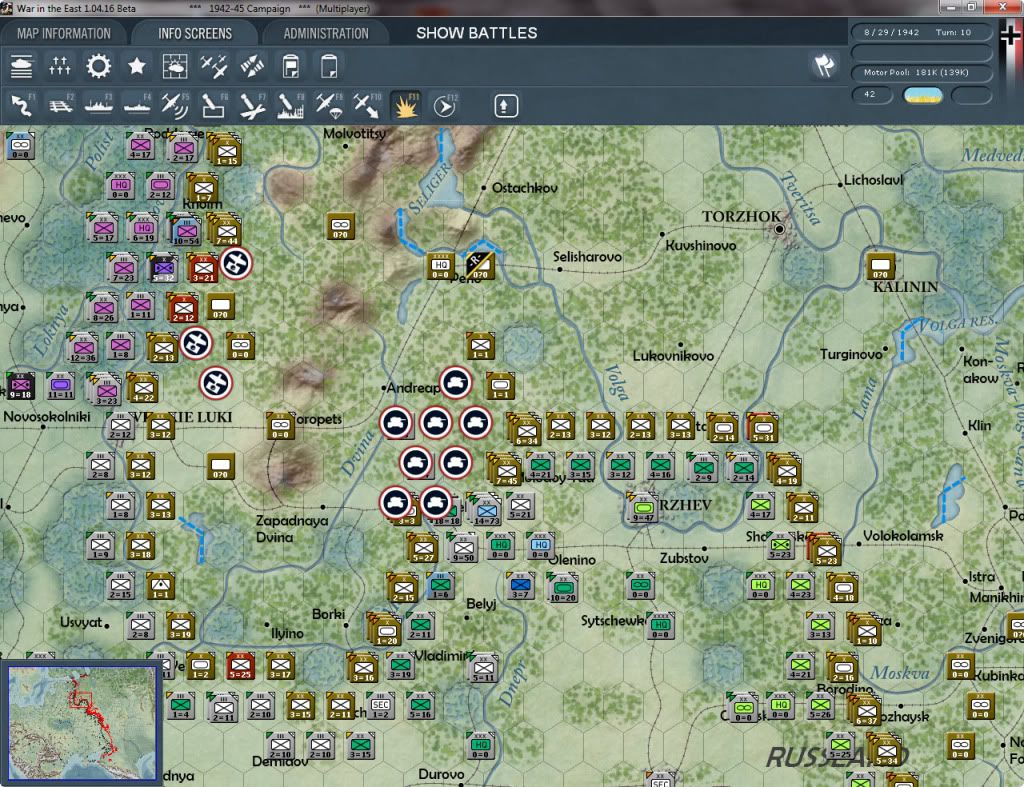Open the air doctrine crossed-planes icon

click(x=214, y=67)
